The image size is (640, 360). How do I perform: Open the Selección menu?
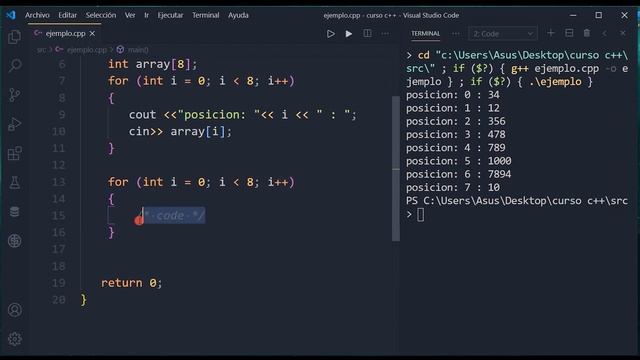[101, 15]
